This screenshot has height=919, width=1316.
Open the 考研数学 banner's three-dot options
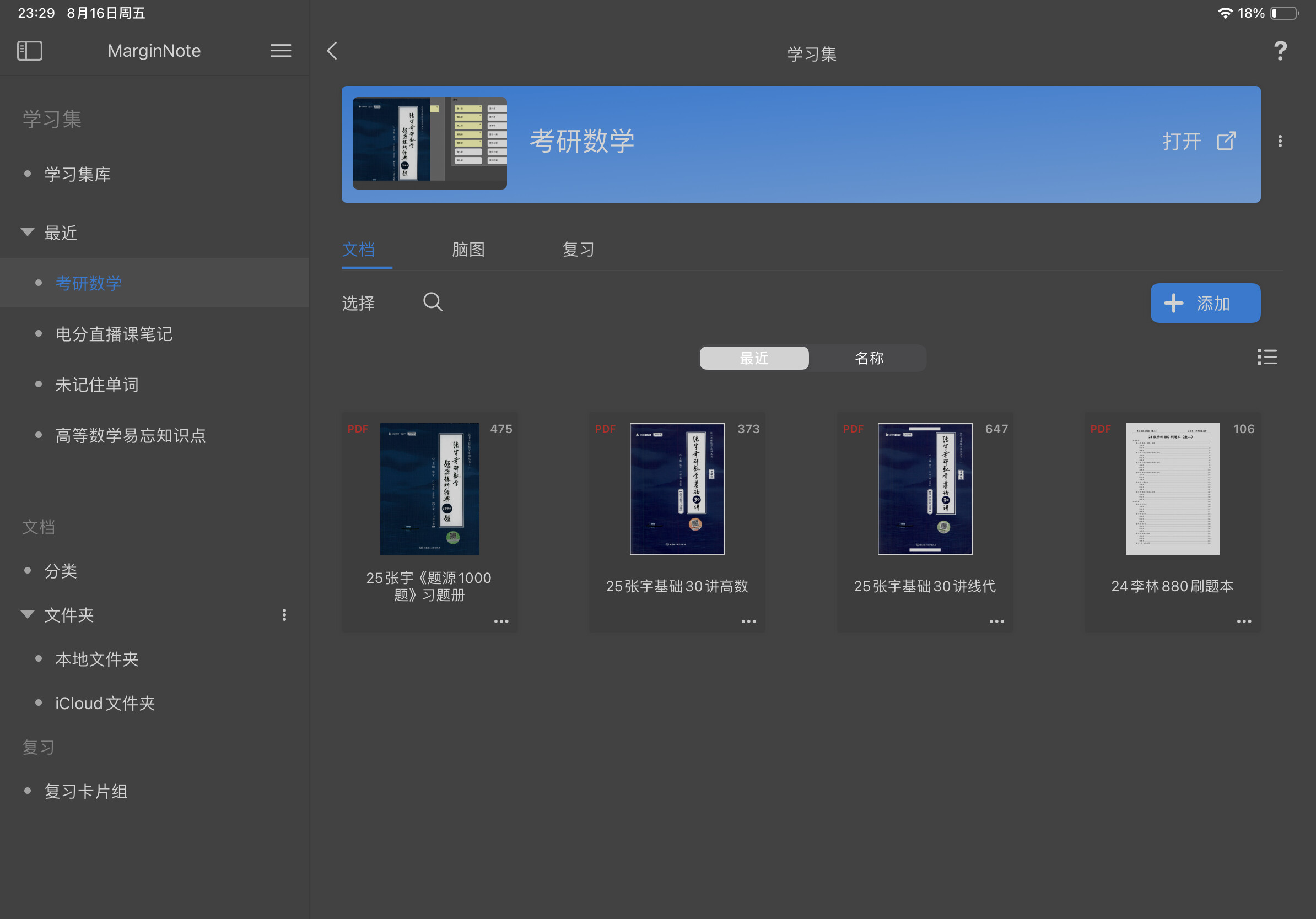[1280, 141]
